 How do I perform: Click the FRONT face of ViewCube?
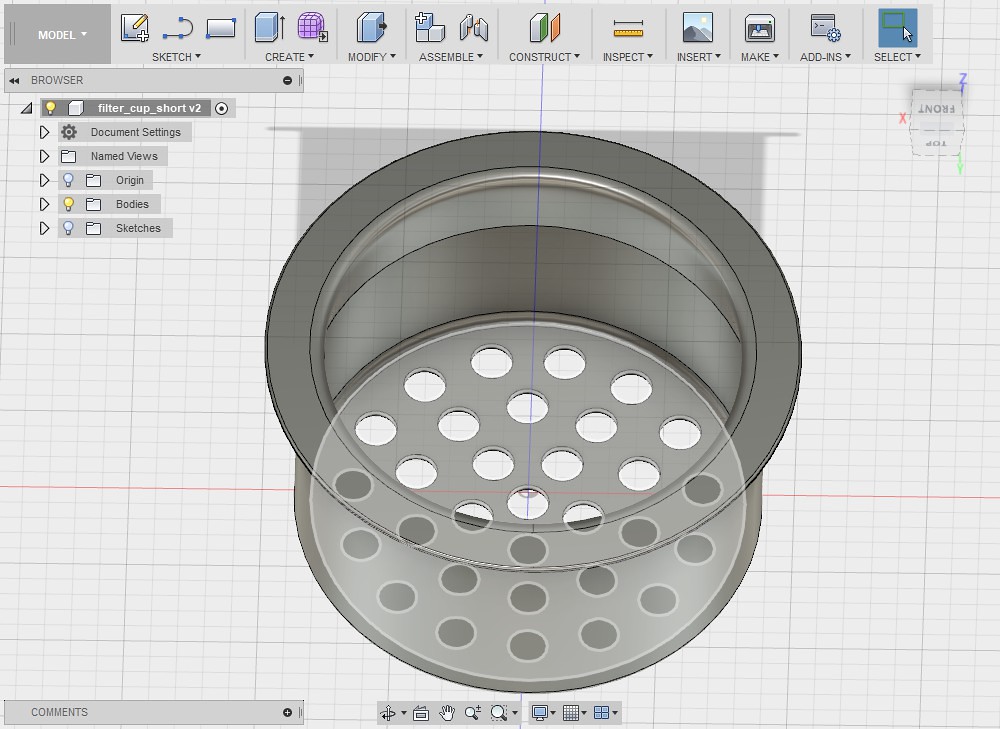point(936,109)
